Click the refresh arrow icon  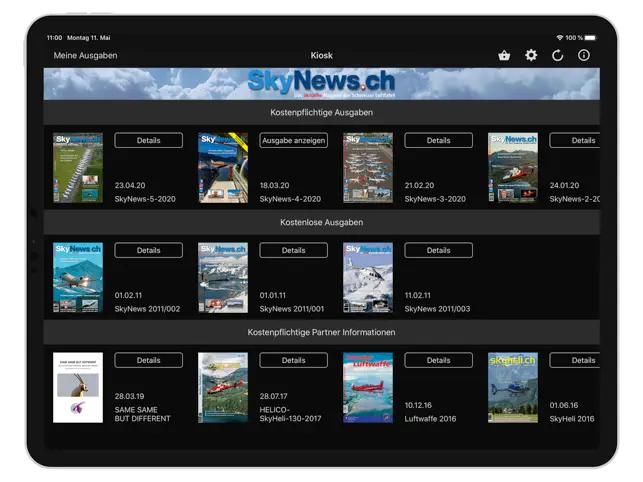coord(557,55)
